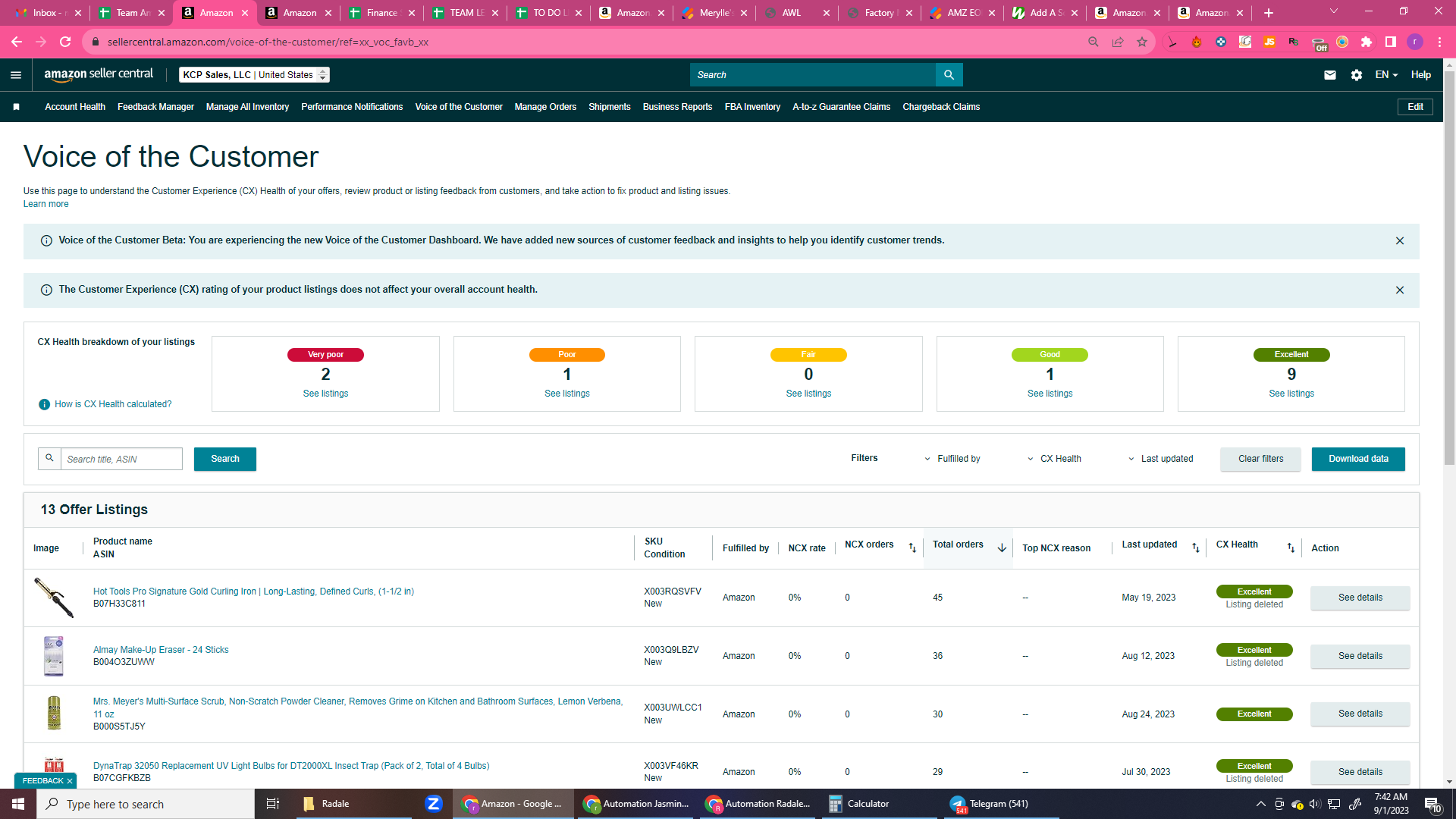Screen dimensions: 1456x819
Task: Expand the Fulfilled by filter
Action: [x=952, y=459]
